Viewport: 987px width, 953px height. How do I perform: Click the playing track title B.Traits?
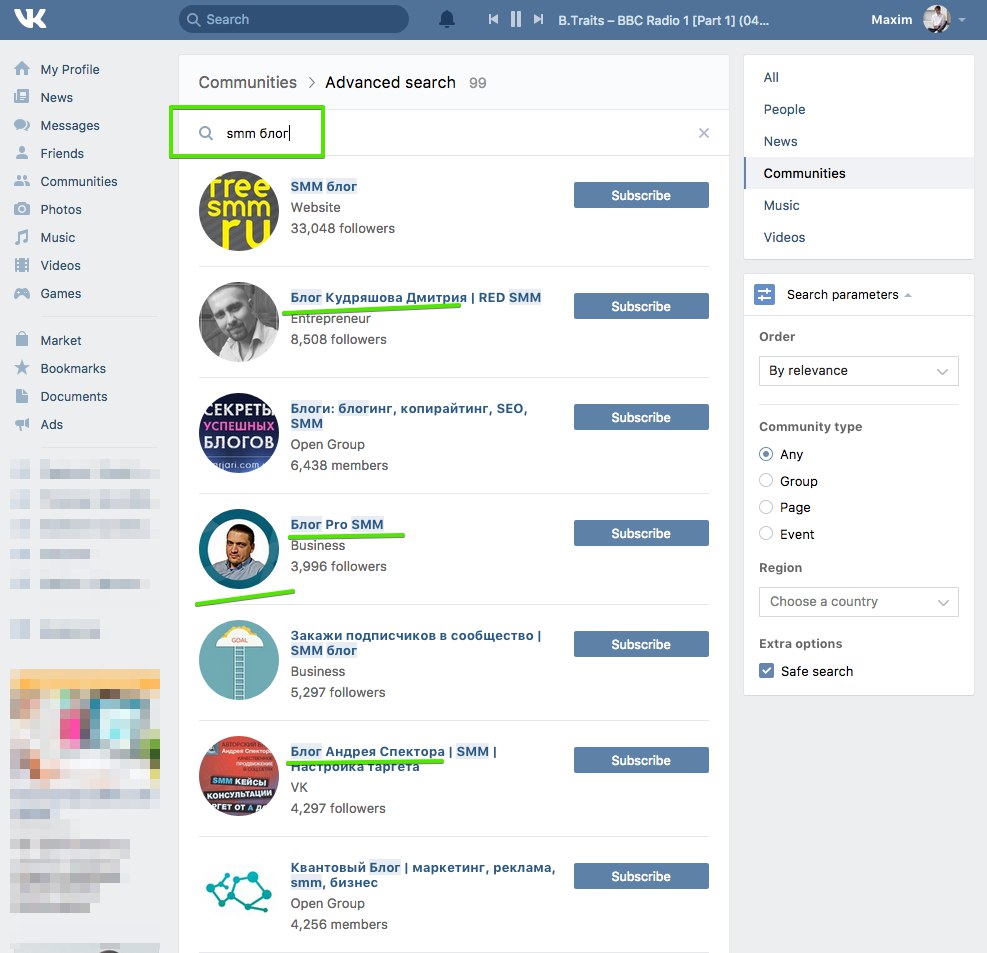pos(663,20)
